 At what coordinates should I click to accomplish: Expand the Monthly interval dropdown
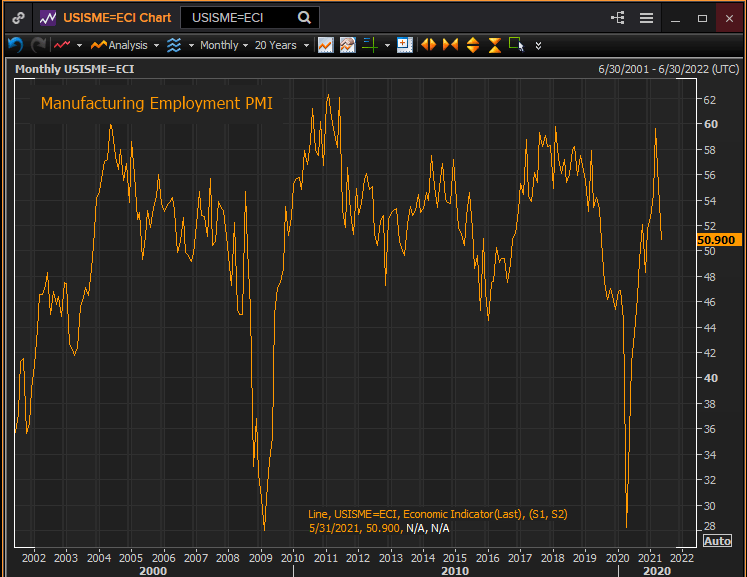pos(223,45)
